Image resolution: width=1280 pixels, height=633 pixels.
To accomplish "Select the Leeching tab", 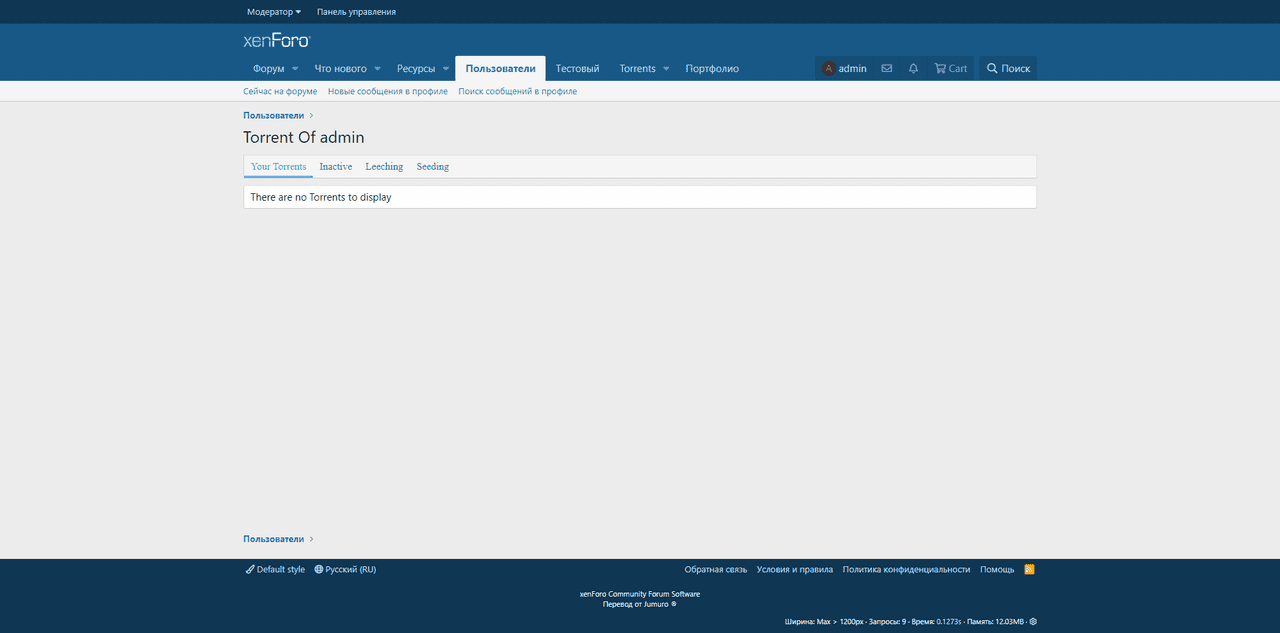I will (x=384, y=167).
